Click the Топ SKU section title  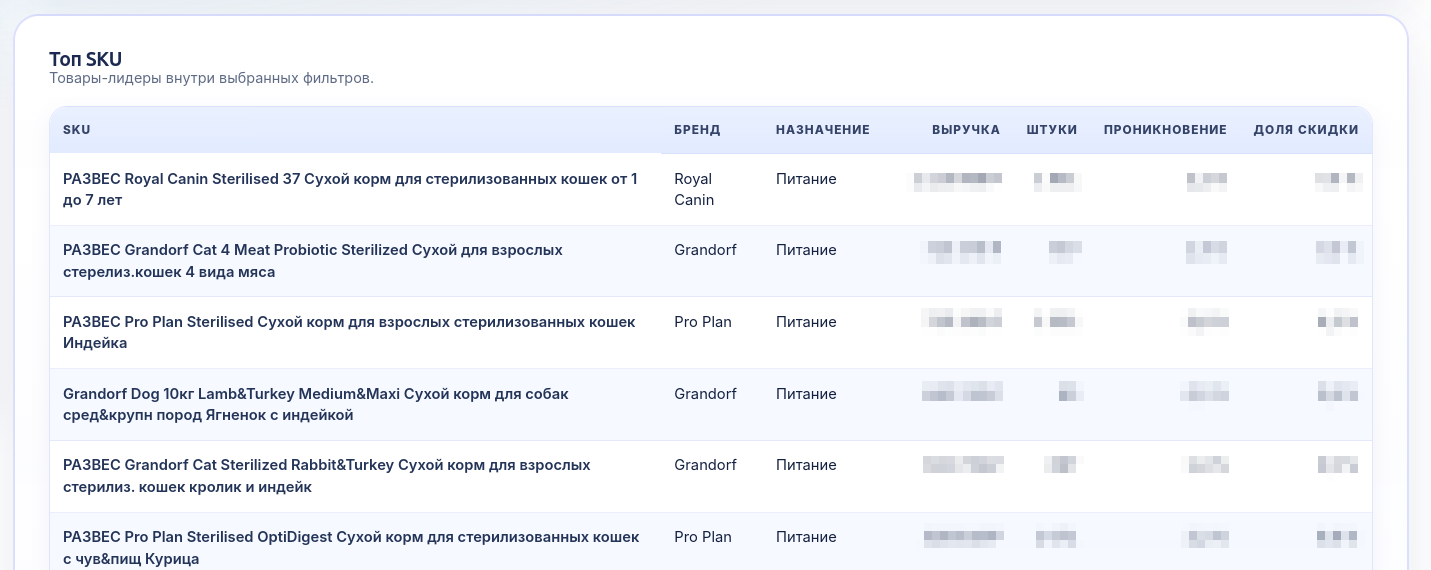(x=85, y=59)
